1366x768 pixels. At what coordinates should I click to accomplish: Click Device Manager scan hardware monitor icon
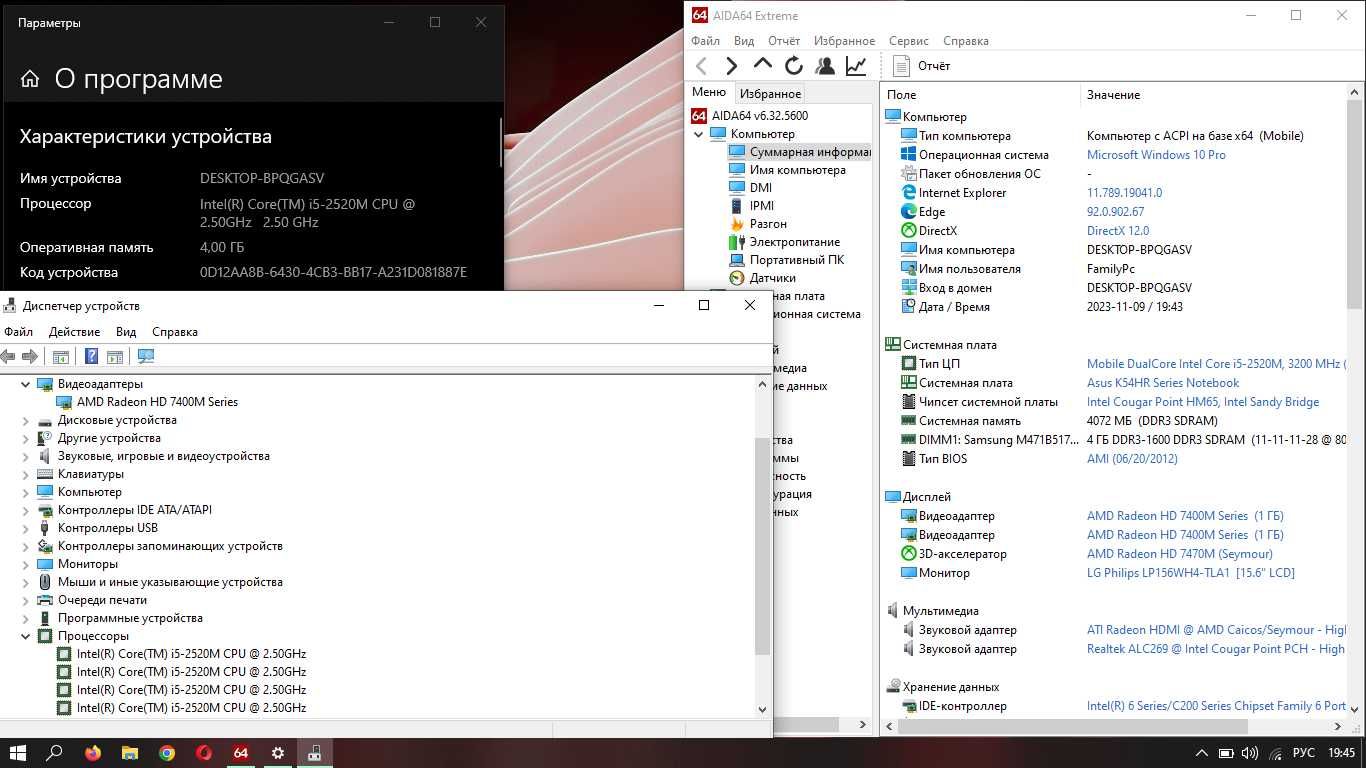(x=146, y=356)
